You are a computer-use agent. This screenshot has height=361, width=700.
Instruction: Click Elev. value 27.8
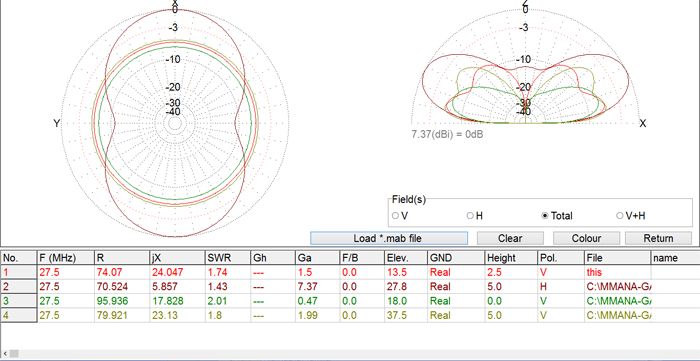(396, 286)
